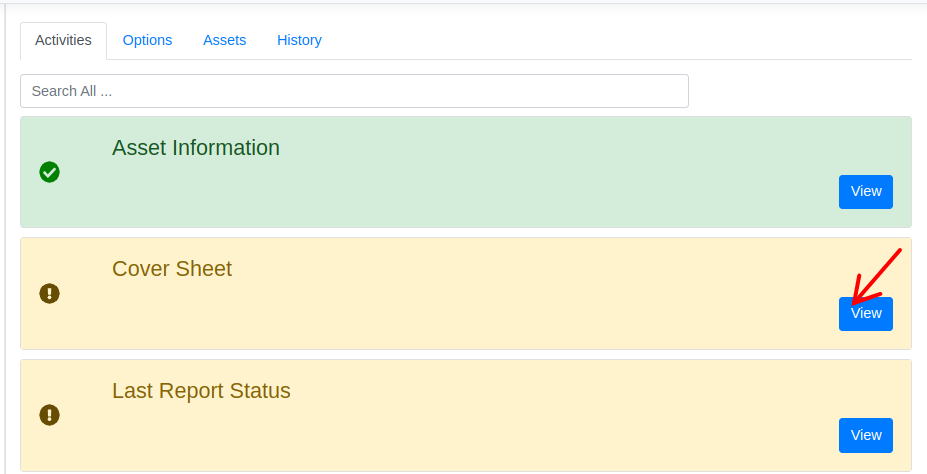Viewport: 927px width, 474px height.
Task: Go to the Assets tab
Action: (225, 40)
